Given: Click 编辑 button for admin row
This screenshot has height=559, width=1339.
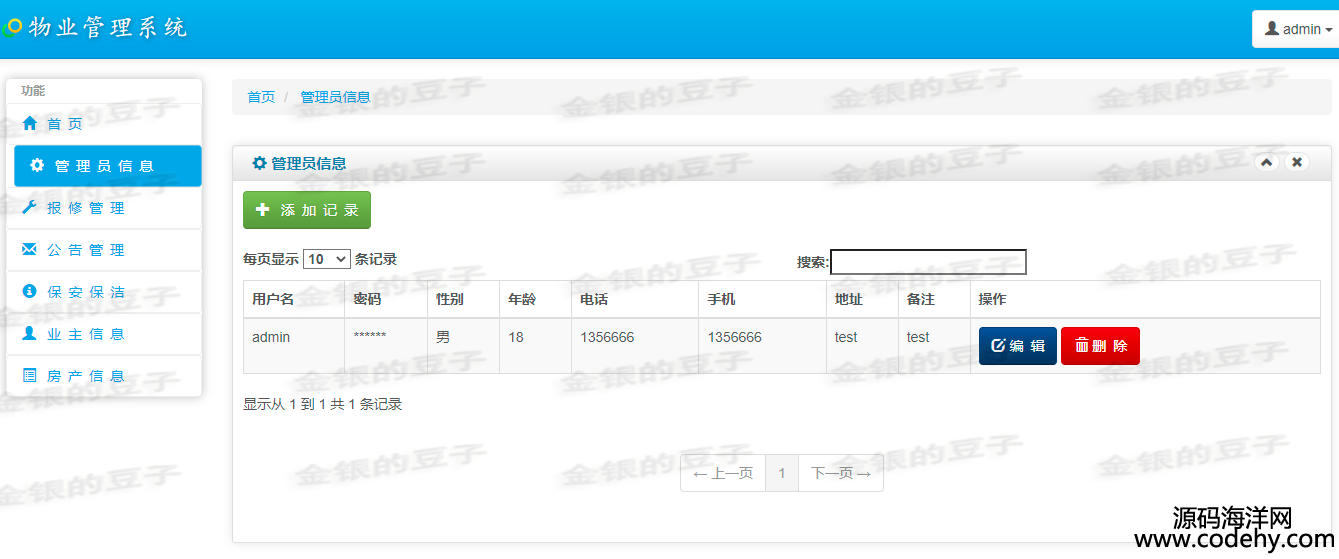Looking at the screenshot, I should point(1018,346).
